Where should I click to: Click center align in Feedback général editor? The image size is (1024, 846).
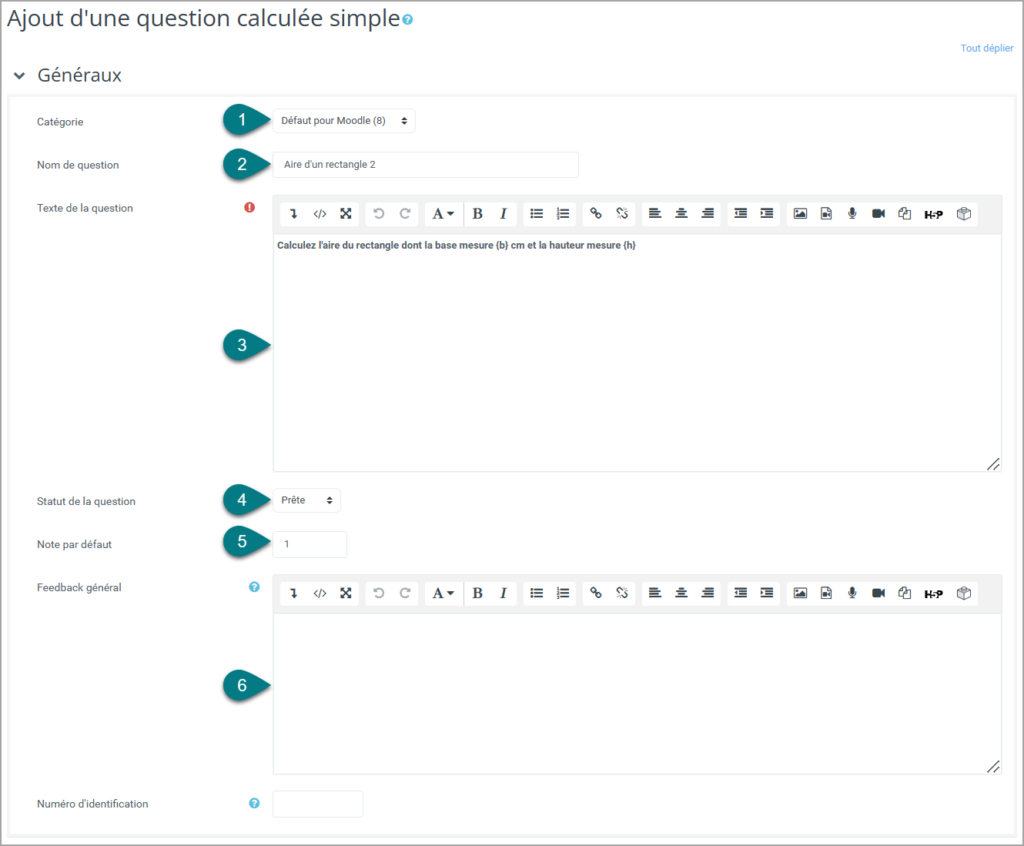pyautogui.click(x=681, y=593)
